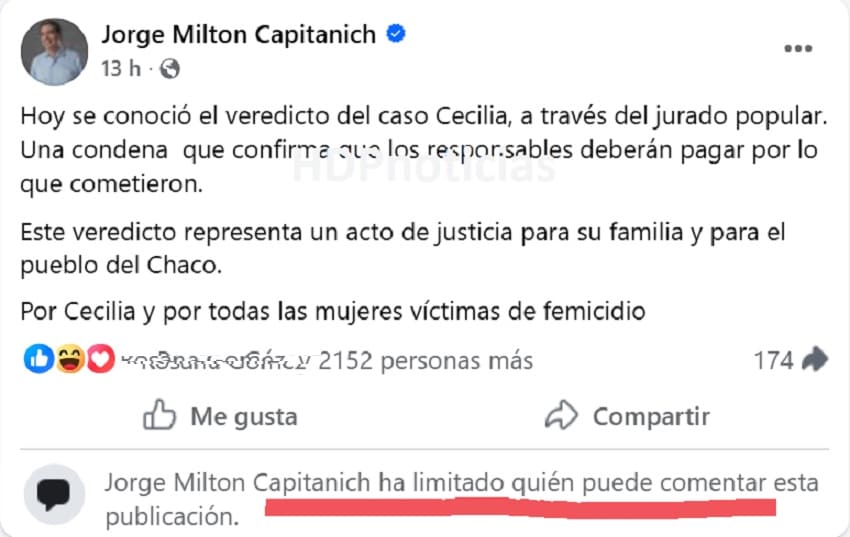Viewport: 850px width, 537px height.
Task: Click the laughing Haha reaction icon
Action: [x=70, y=360]
